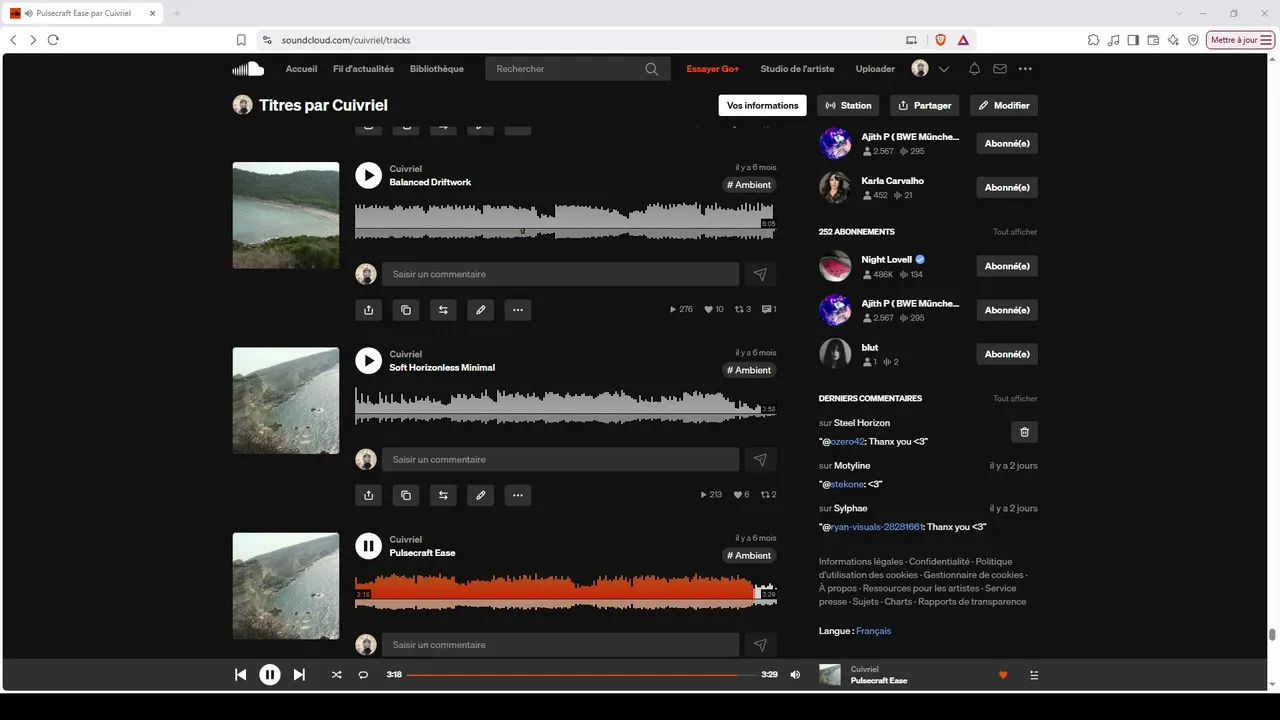Viewport: 1280px width, 720px height.
Task: Start a Station from this profile
Action: point(848,105)
